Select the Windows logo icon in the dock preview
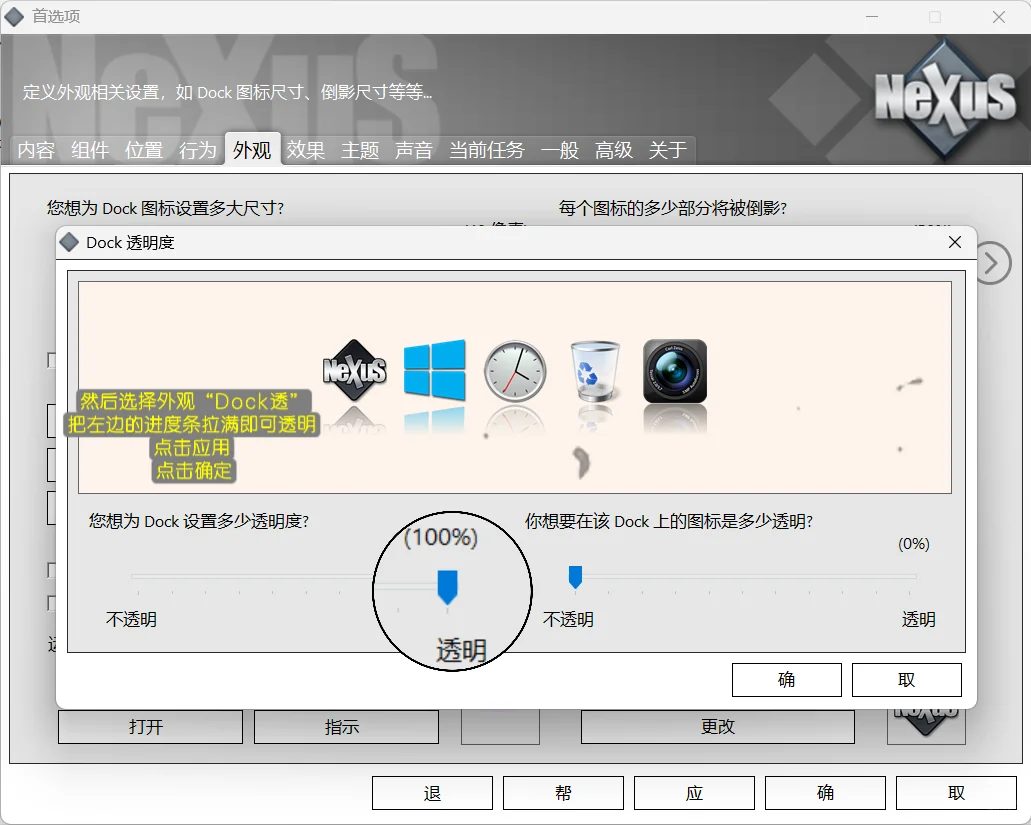The height and width of the screenshot is (825, 1031). coord(435,367)
